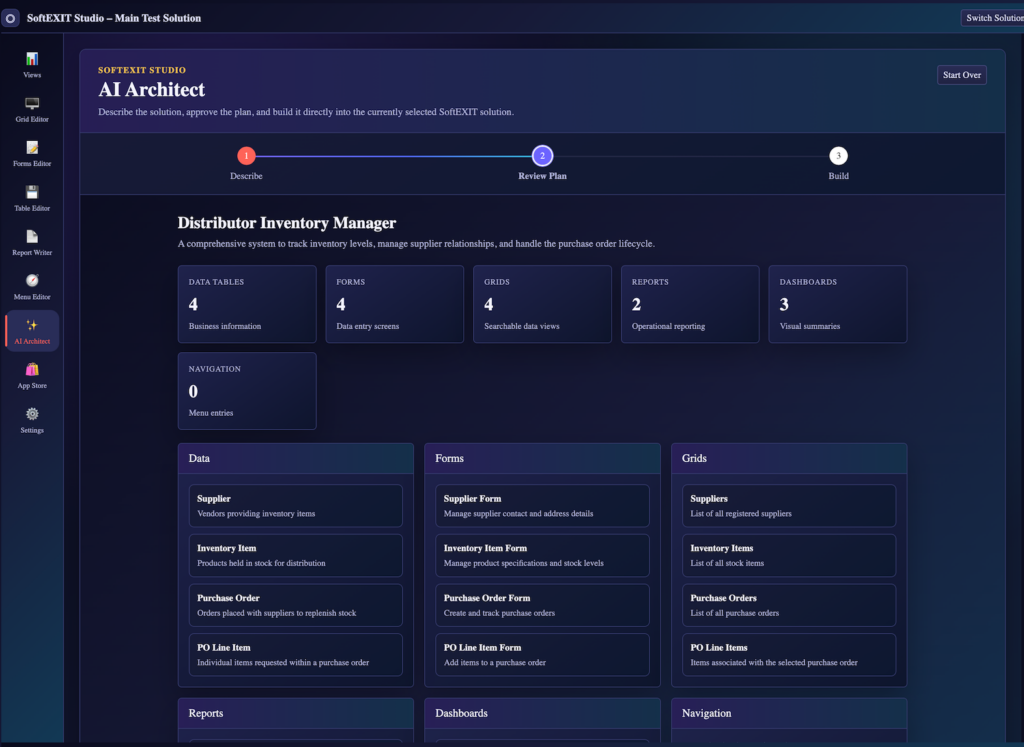Open the PO Line Item Form entry

coord(542,655)
